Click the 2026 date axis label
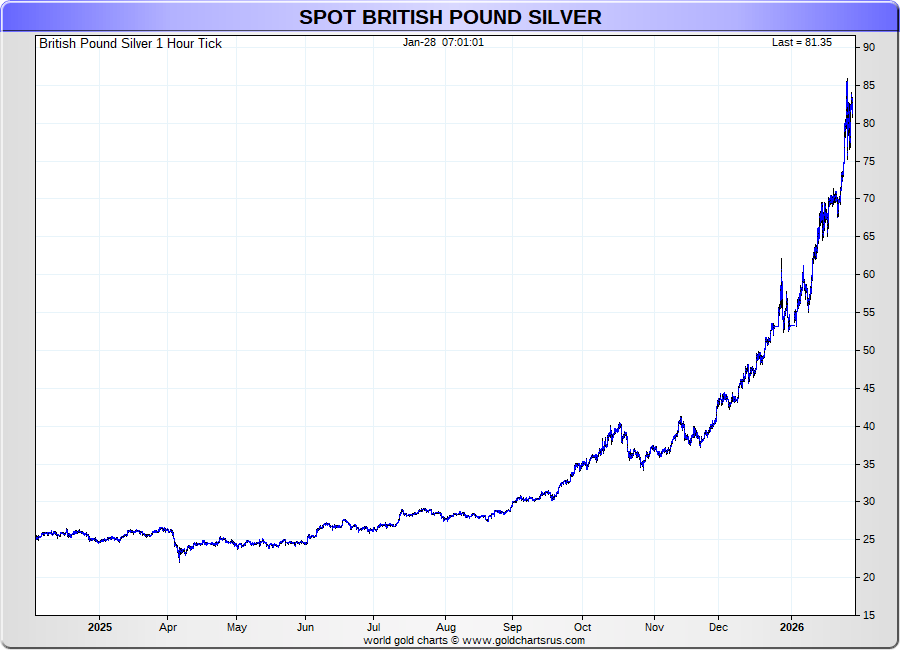Viewport: 900px width, 650px height. (x=792, y=627)
